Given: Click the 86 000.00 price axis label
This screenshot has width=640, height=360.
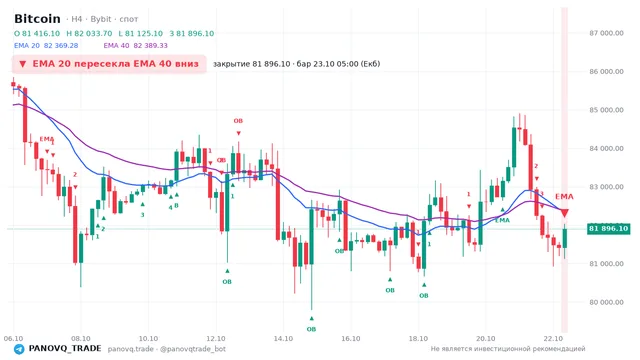Looking at the screenshot, I should 606,71.
